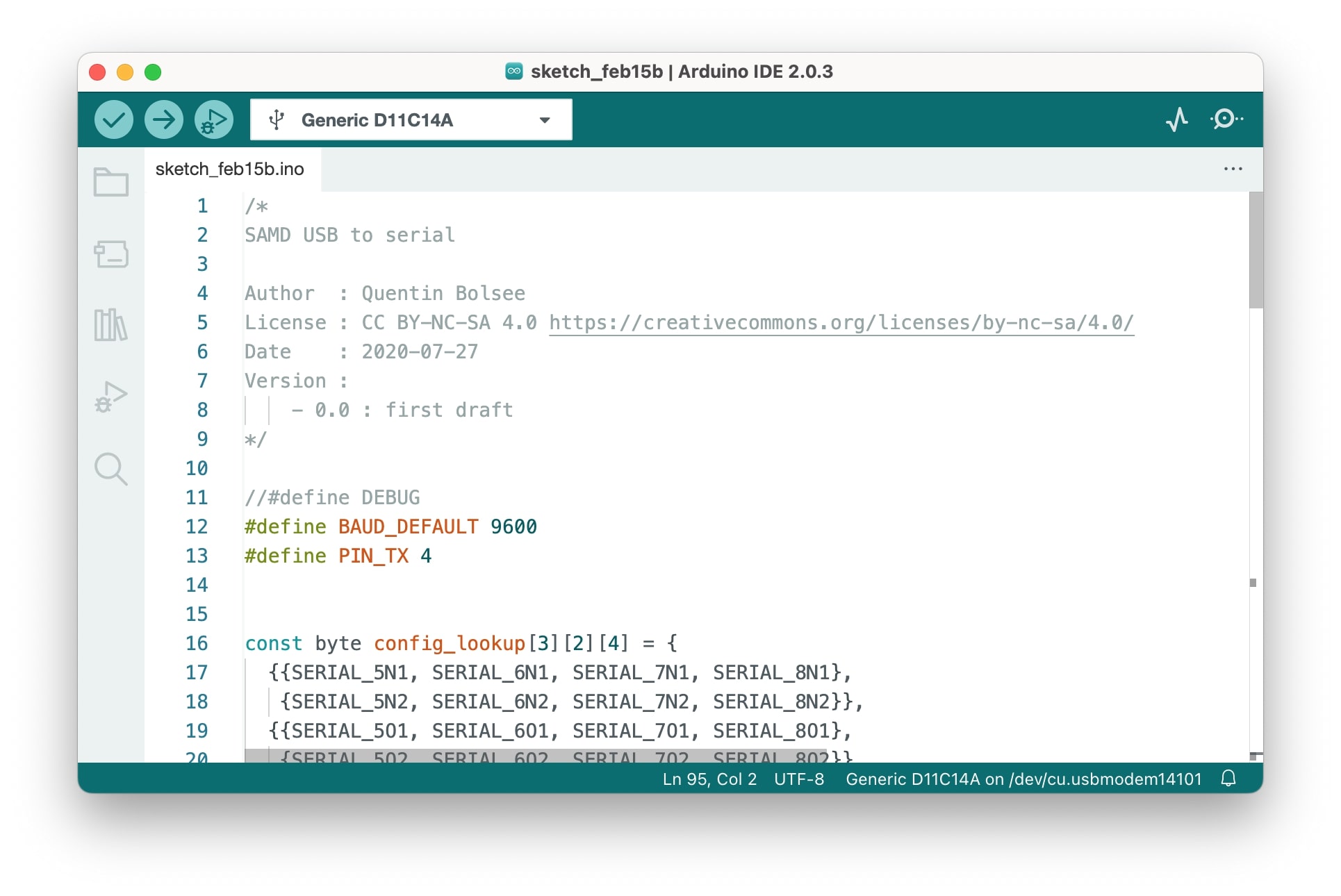This screenshot has width=1341, height=896.
Task: Click the //#define DEBUG comment line
Action: point(332,497)
